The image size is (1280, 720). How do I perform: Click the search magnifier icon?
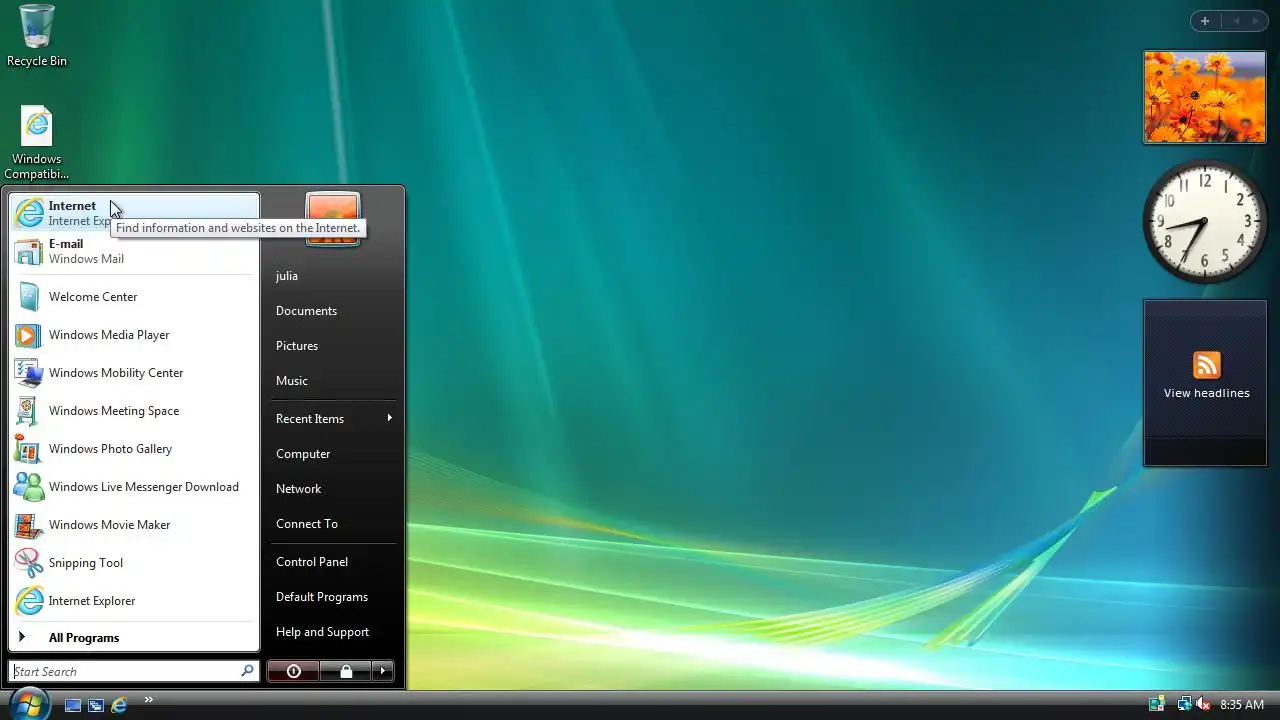[x=247, y=671]
